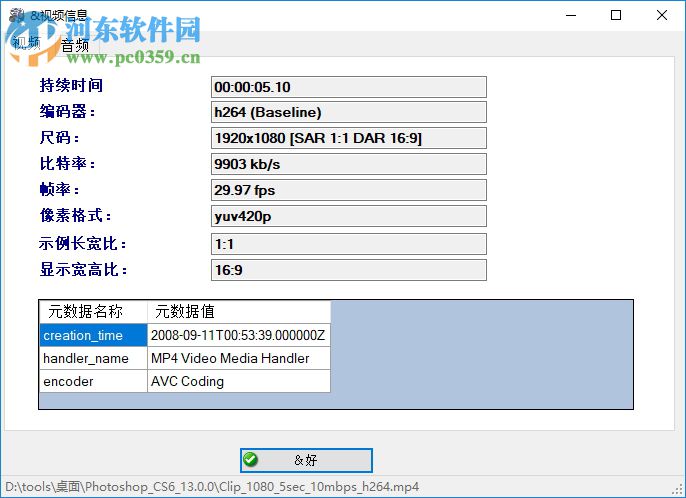Select the creation_time value 2008-09-11T00:53:39.000000Z
Viewport: 686px width, 498px height.
[x=239, y=335]
